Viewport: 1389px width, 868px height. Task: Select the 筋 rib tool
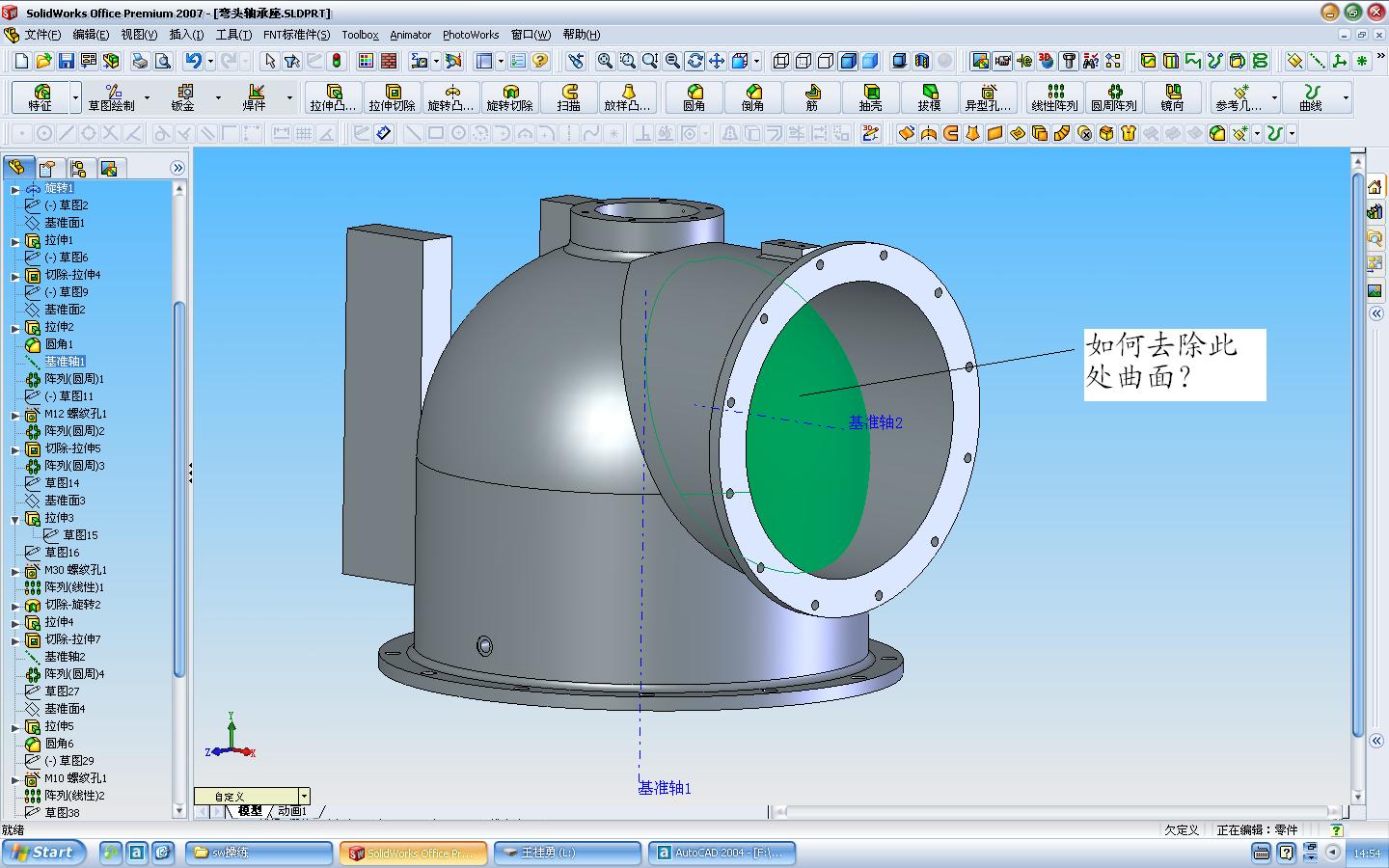811,97
